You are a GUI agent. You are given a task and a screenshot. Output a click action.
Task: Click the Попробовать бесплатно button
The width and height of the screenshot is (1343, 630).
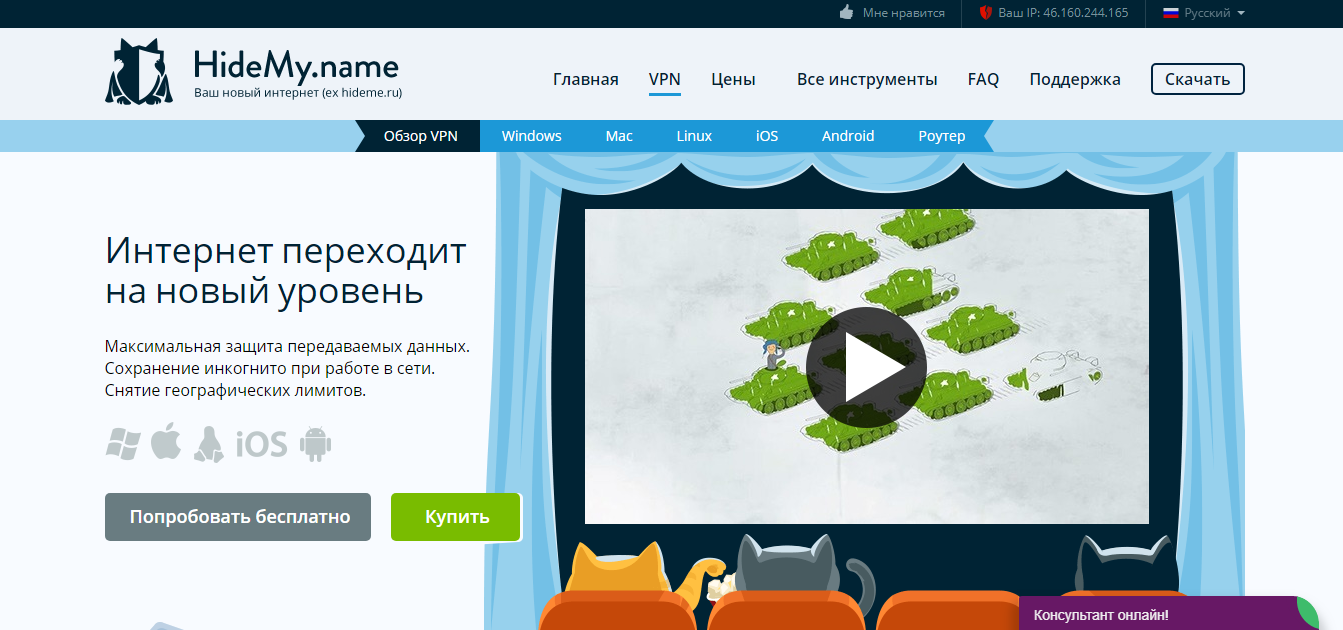click(x=238, y=517)
